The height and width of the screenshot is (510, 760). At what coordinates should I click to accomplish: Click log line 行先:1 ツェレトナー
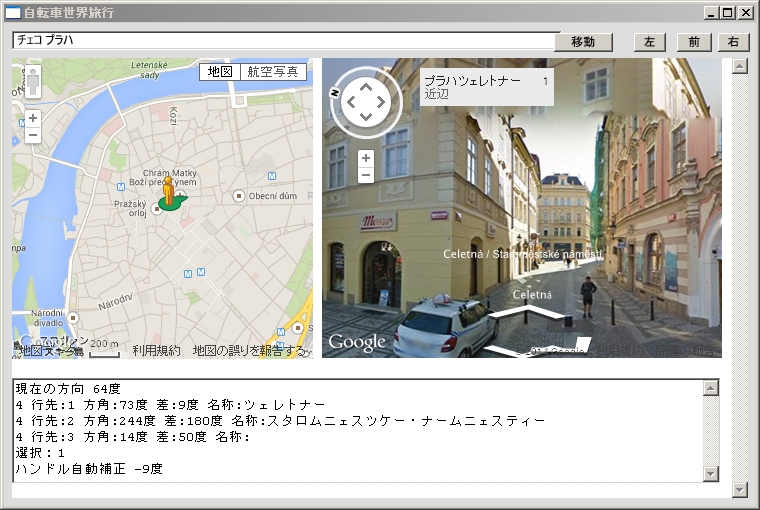pos(170,405)
